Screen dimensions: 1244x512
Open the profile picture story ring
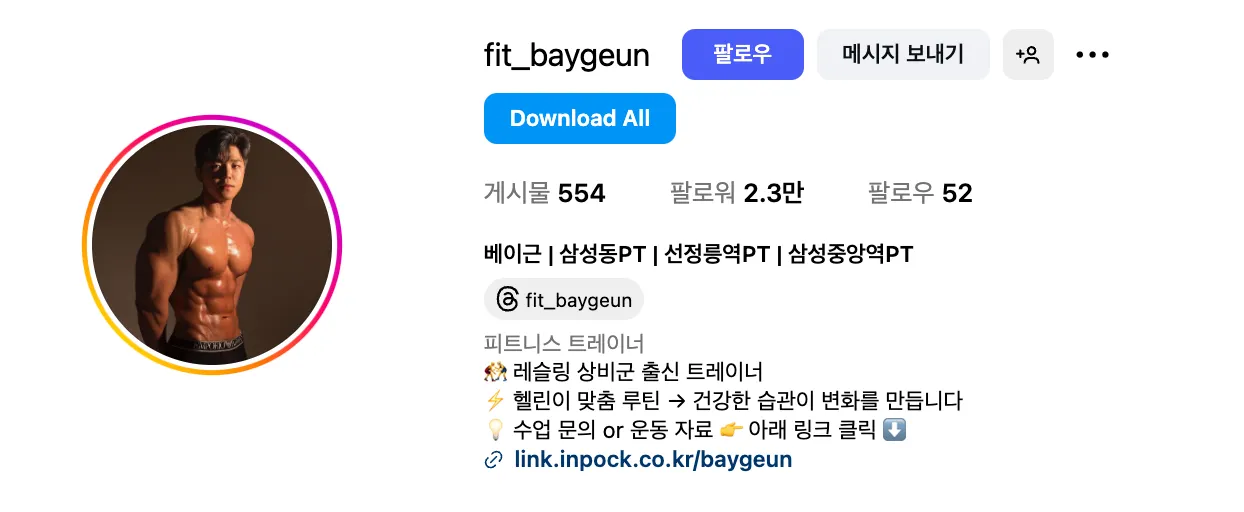click(x=212, y=245)
